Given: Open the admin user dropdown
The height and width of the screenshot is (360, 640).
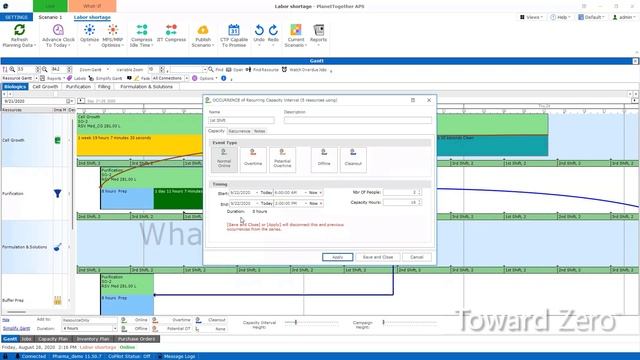Looking at the screenshot, I should pyautogui.click(x=624, y=17).
